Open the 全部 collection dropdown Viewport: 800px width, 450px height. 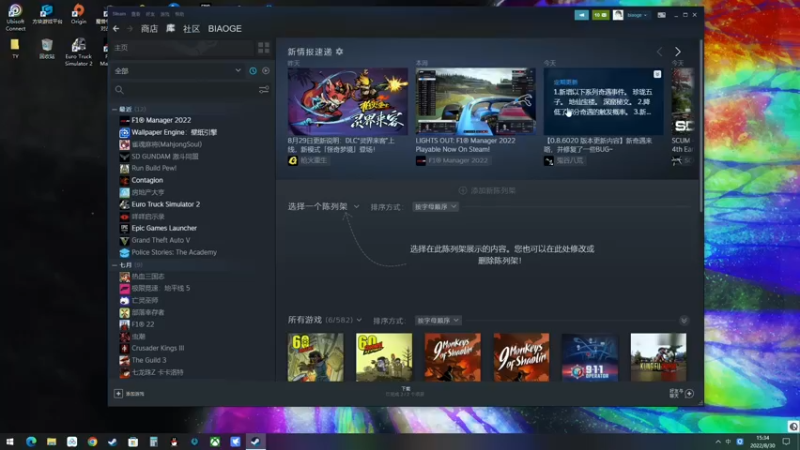tap(178, 71)
